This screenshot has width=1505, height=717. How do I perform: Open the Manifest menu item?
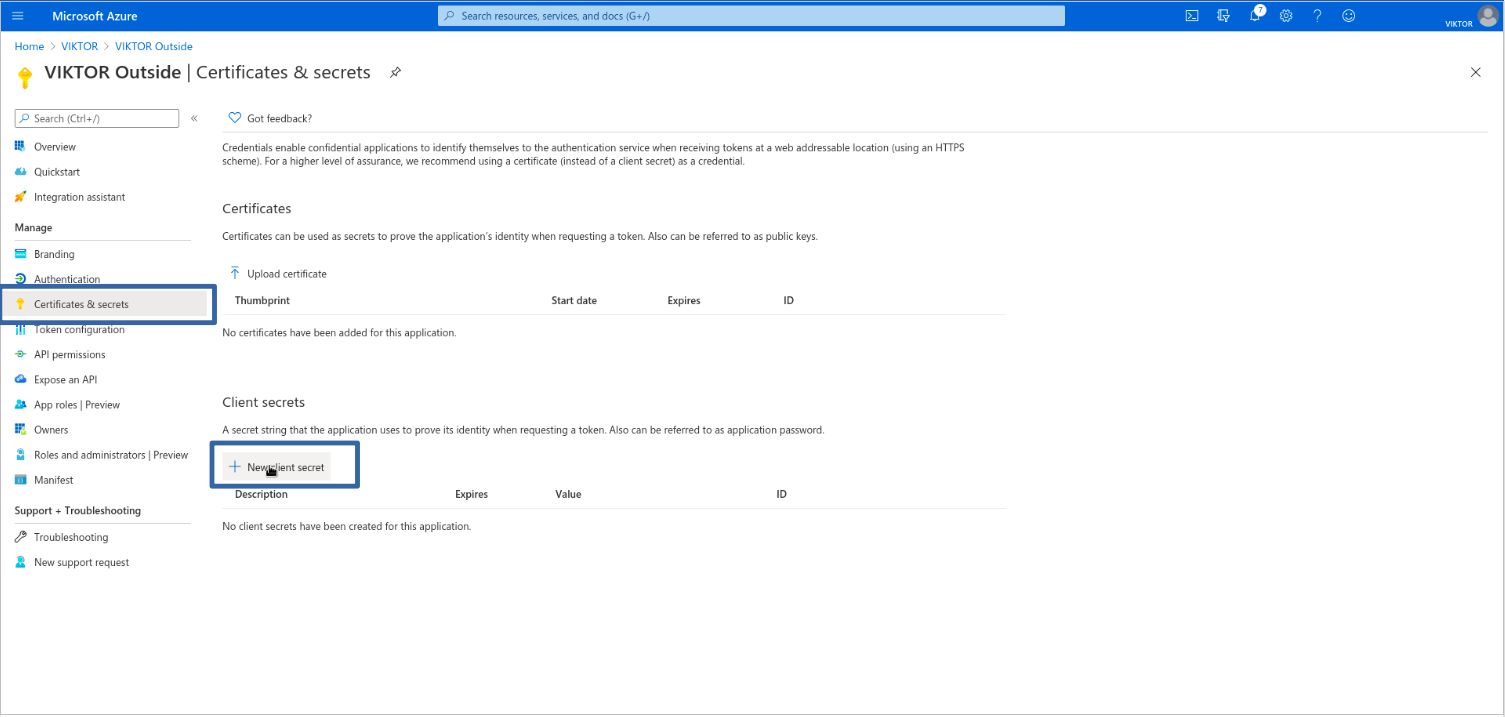click(53, 480)
